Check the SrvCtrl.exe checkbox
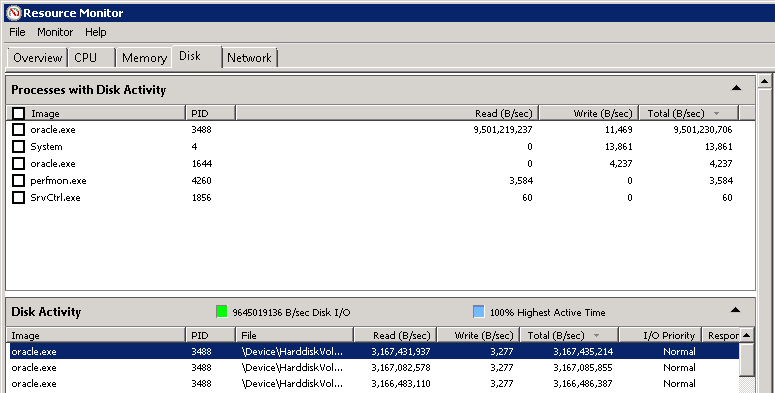This screenshot has height=393, width=775. point(18,197)
